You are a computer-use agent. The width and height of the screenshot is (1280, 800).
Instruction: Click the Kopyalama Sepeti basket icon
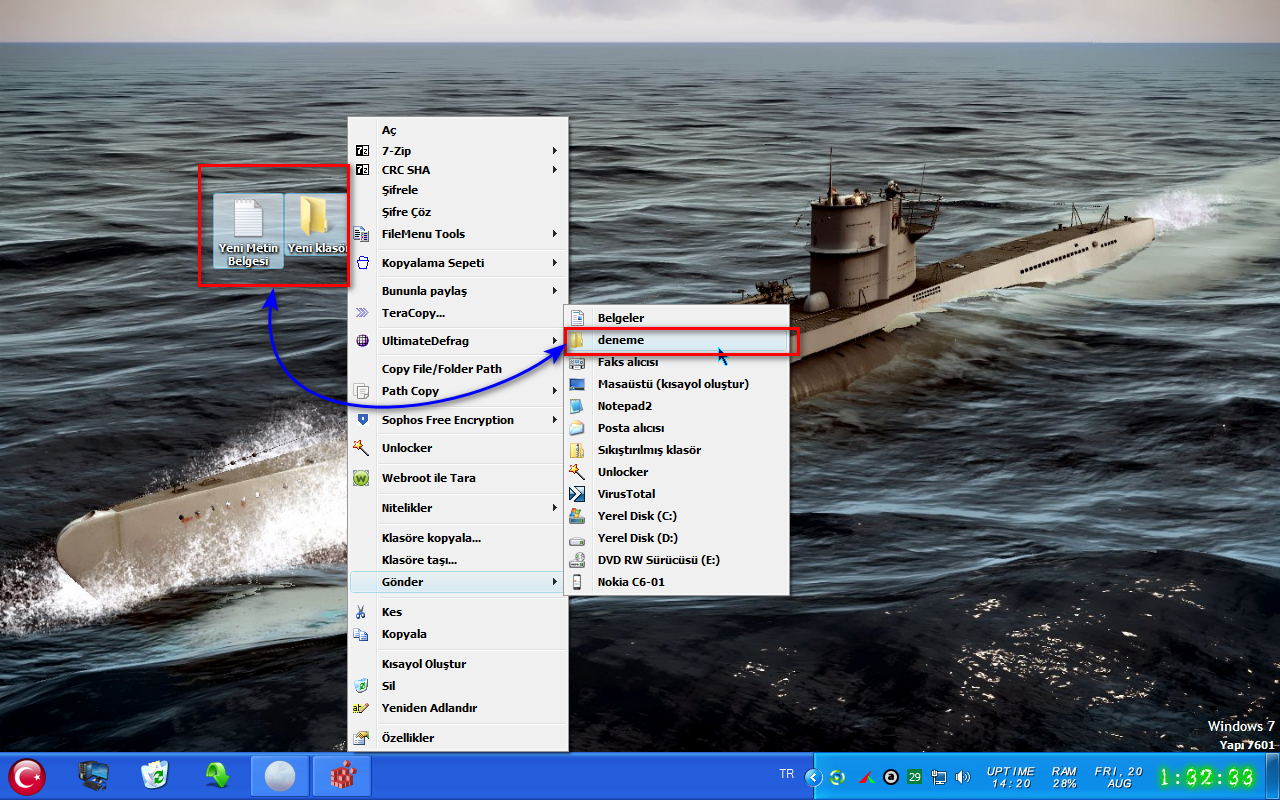point(362,263)
